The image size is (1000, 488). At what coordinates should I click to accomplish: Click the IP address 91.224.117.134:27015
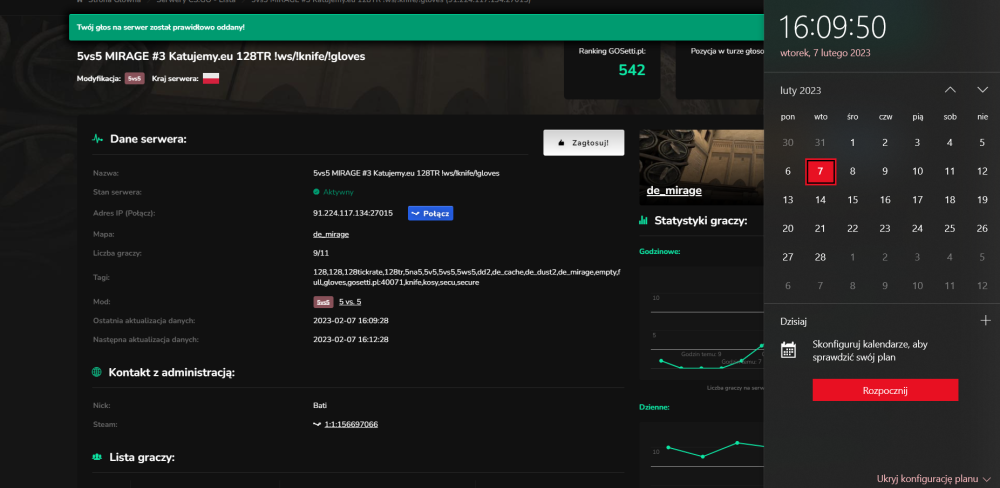353,213
